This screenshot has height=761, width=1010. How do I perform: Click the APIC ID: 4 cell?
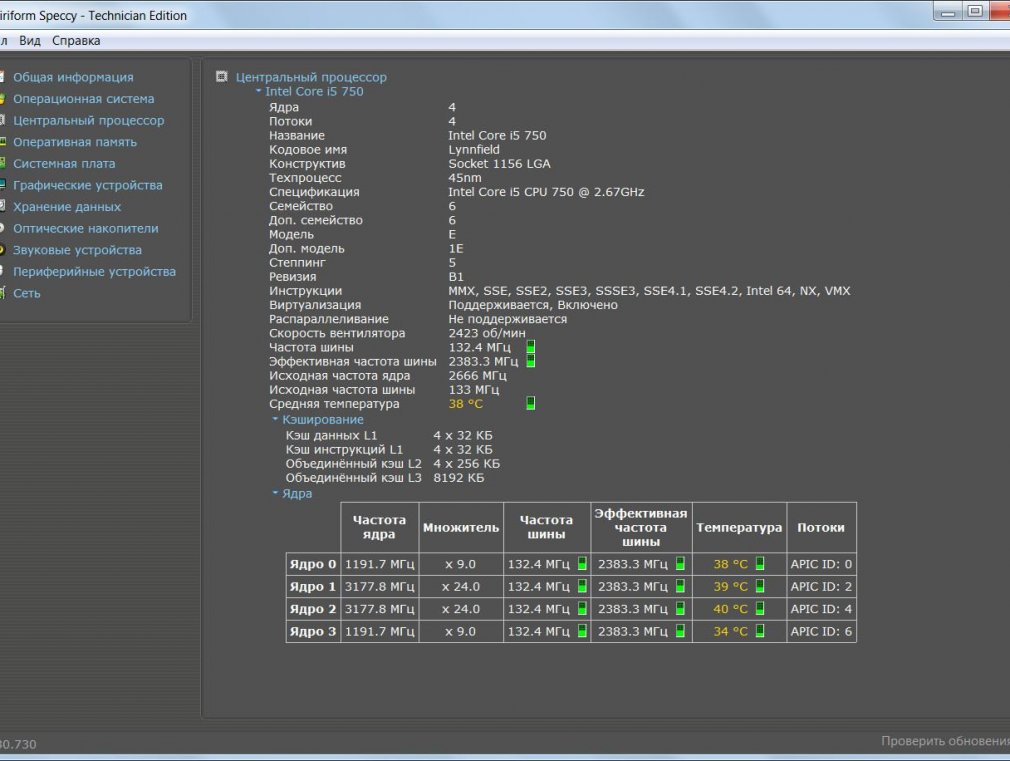(821, 609)
